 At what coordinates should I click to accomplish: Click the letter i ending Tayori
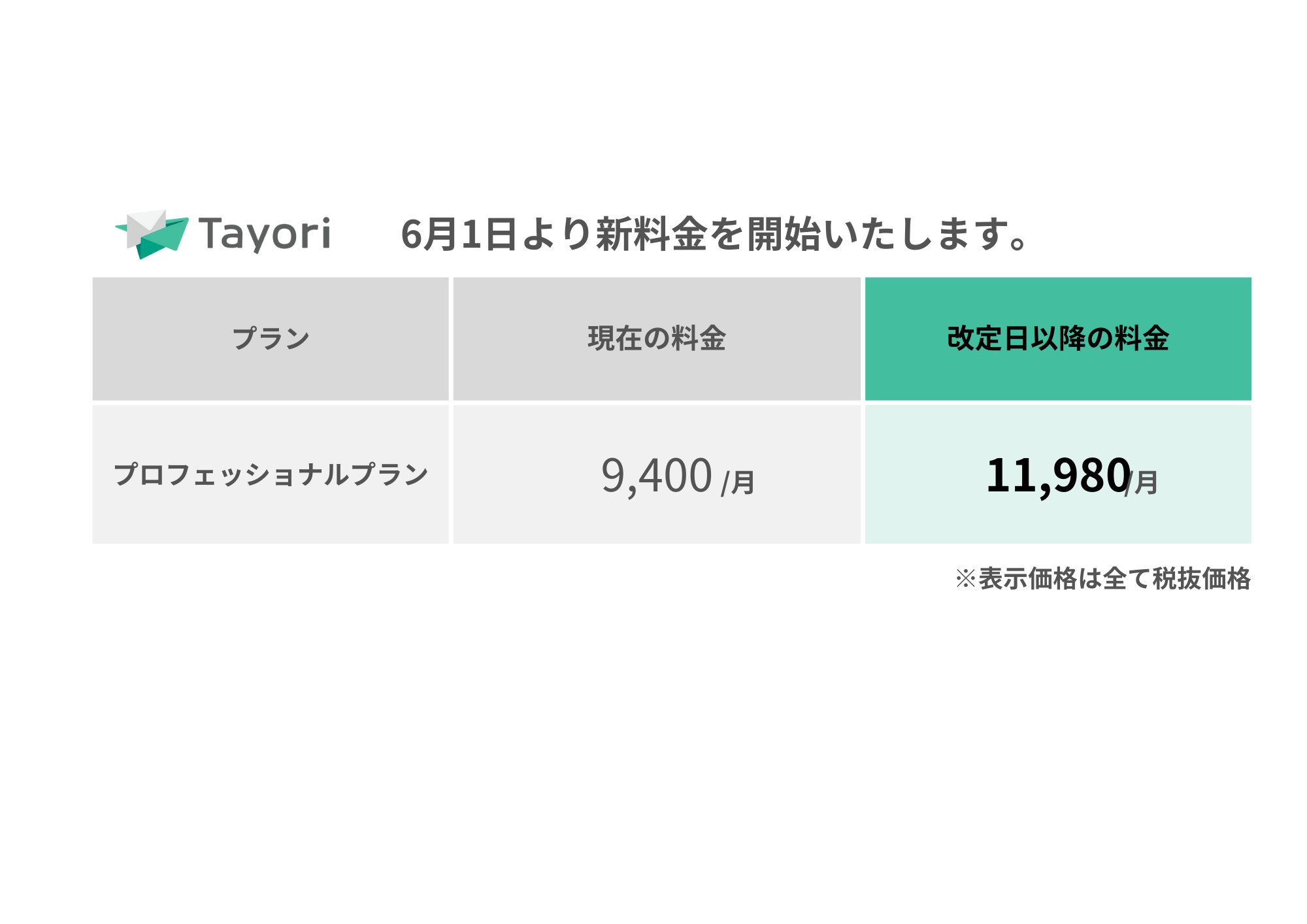(x=325, y=233)
